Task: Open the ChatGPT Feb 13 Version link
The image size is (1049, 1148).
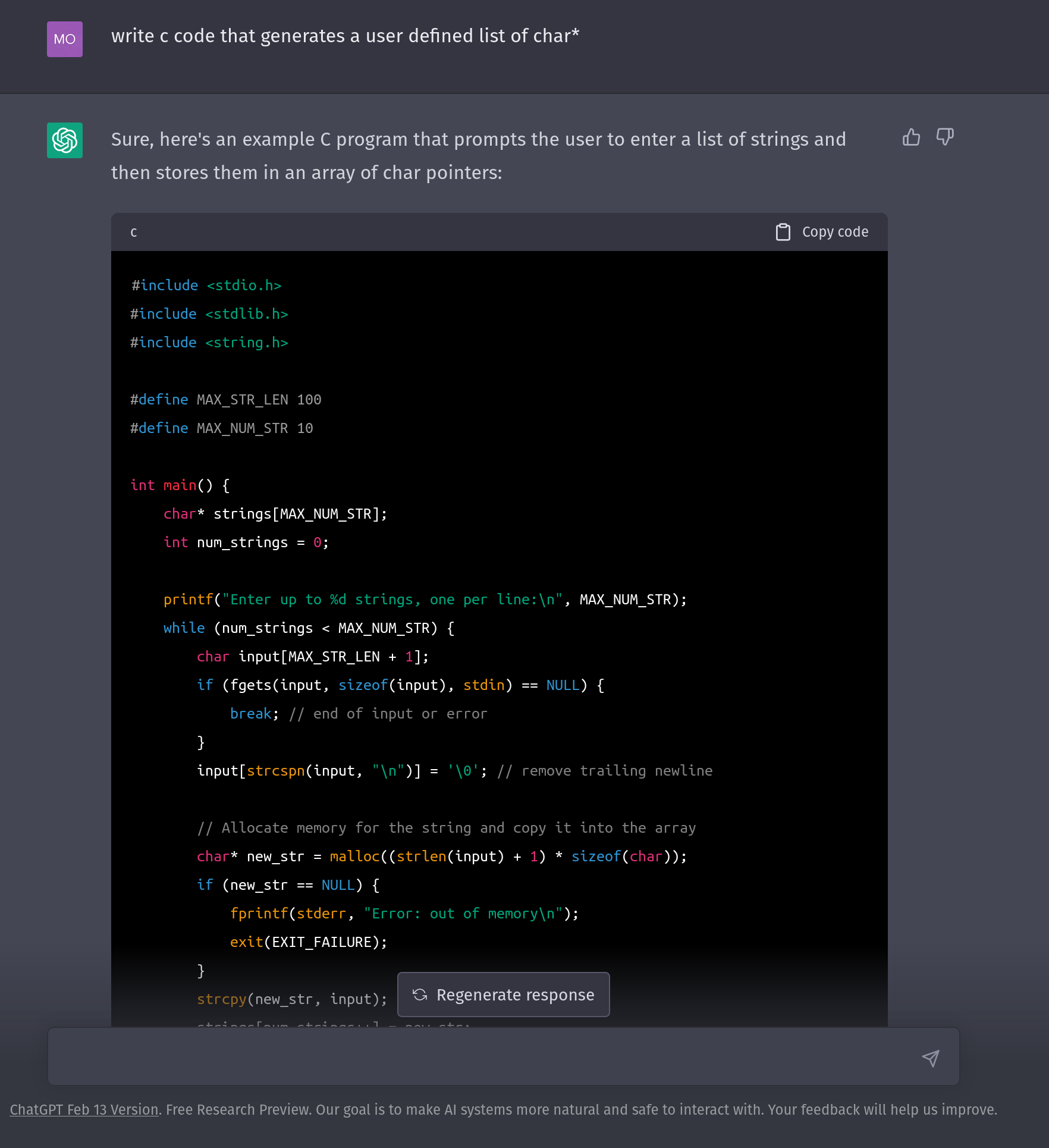Action: (84, 1110)
